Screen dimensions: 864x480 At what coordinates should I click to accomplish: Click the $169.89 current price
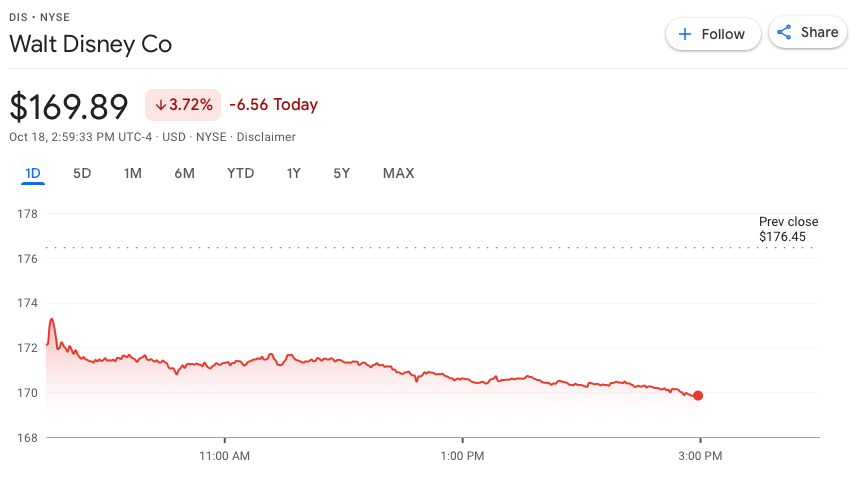coord(69,106)
